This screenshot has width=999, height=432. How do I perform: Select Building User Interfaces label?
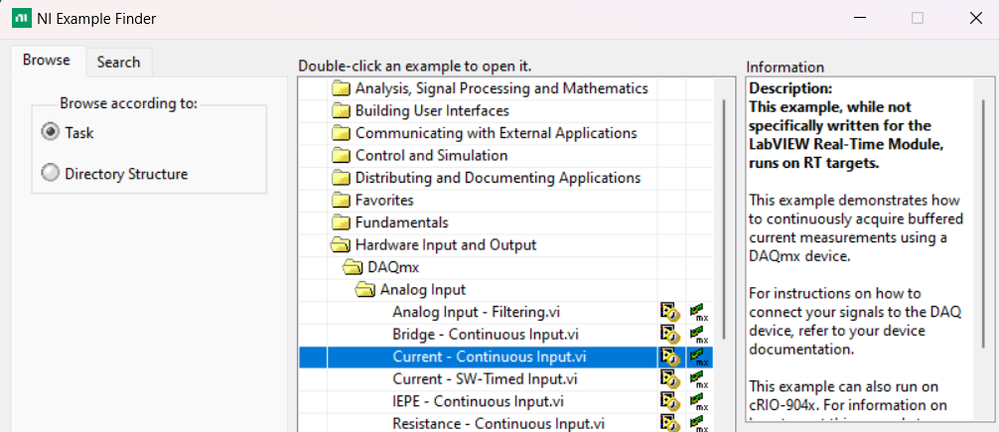coord(432,111)
